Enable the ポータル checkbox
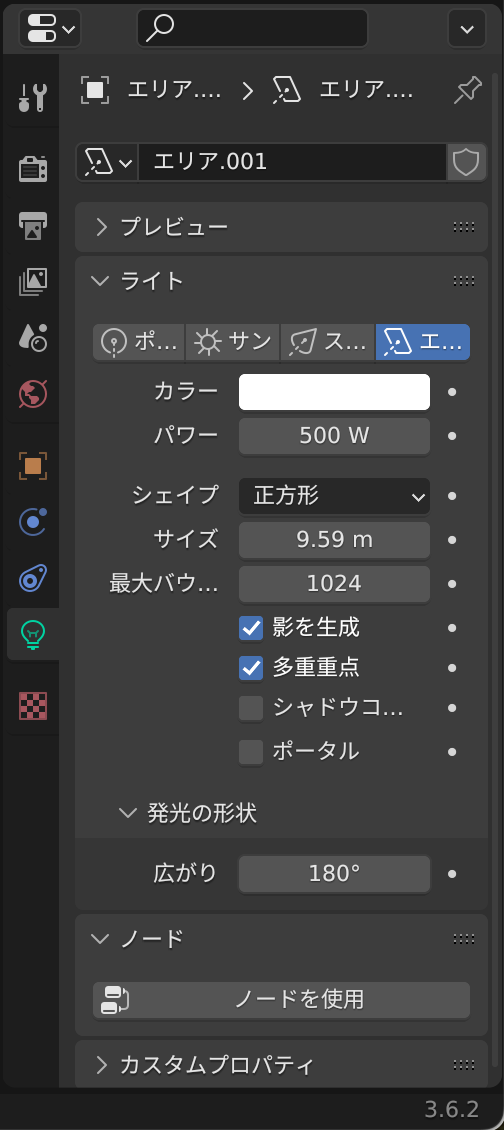Image resolution: width=504 pixels, height=1130 pixels. (251, 752)
